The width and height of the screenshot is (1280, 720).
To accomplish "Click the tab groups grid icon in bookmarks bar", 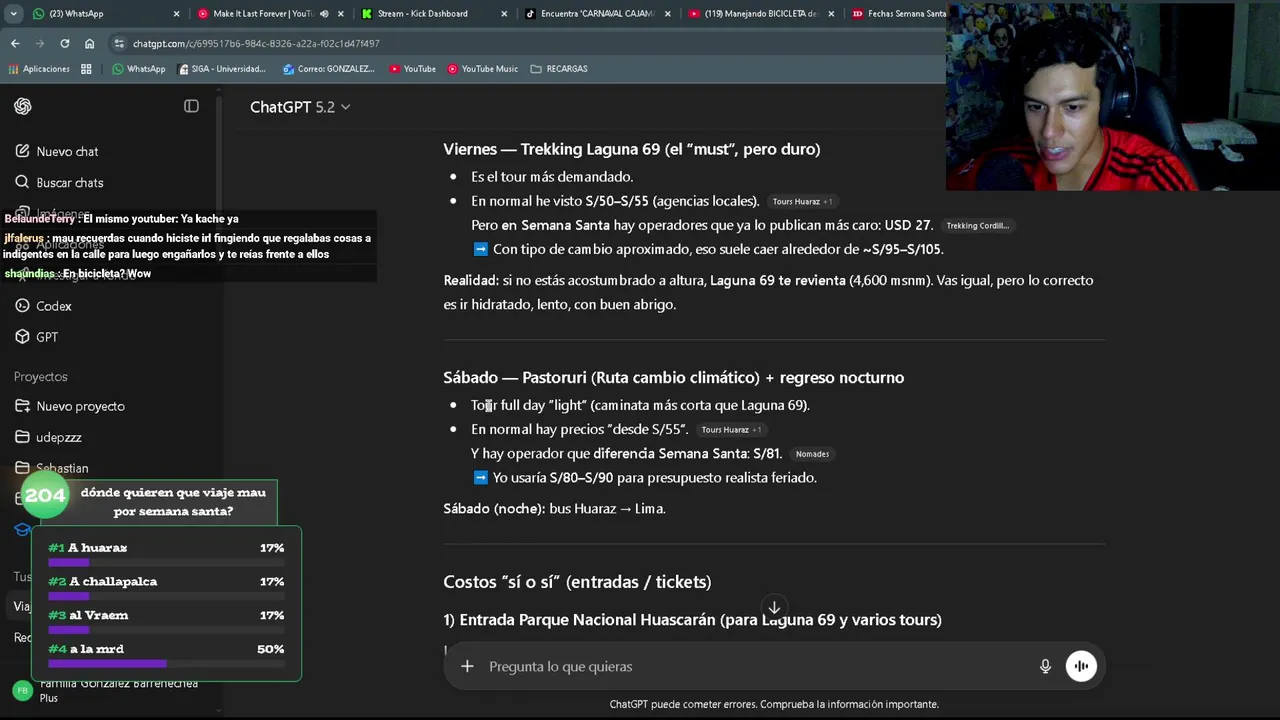I will coord(86,69).
